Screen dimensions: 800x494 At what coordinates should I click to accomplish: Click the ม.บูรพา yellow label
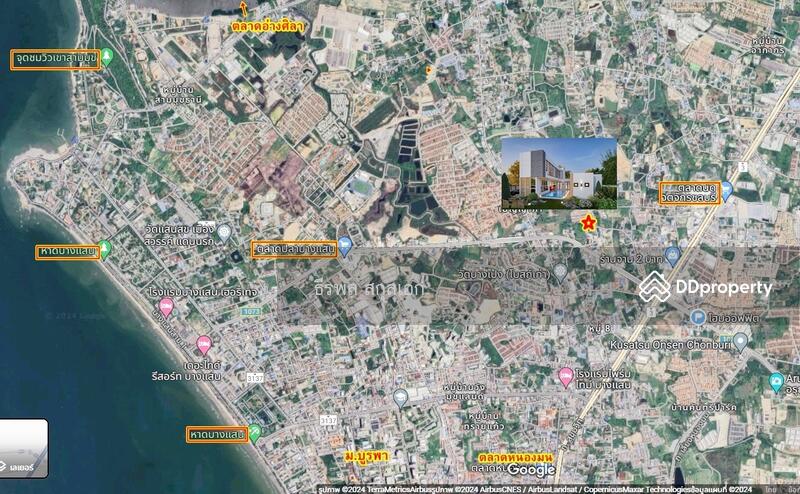tap(365, 456)
